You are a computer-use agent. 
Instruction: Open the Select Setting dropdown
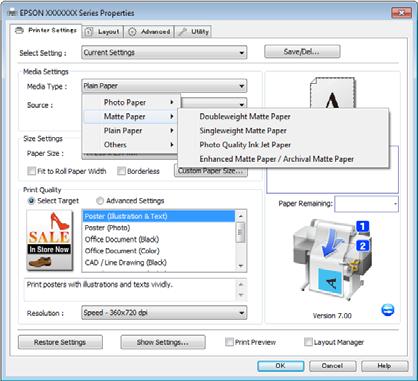pos(164,53)
